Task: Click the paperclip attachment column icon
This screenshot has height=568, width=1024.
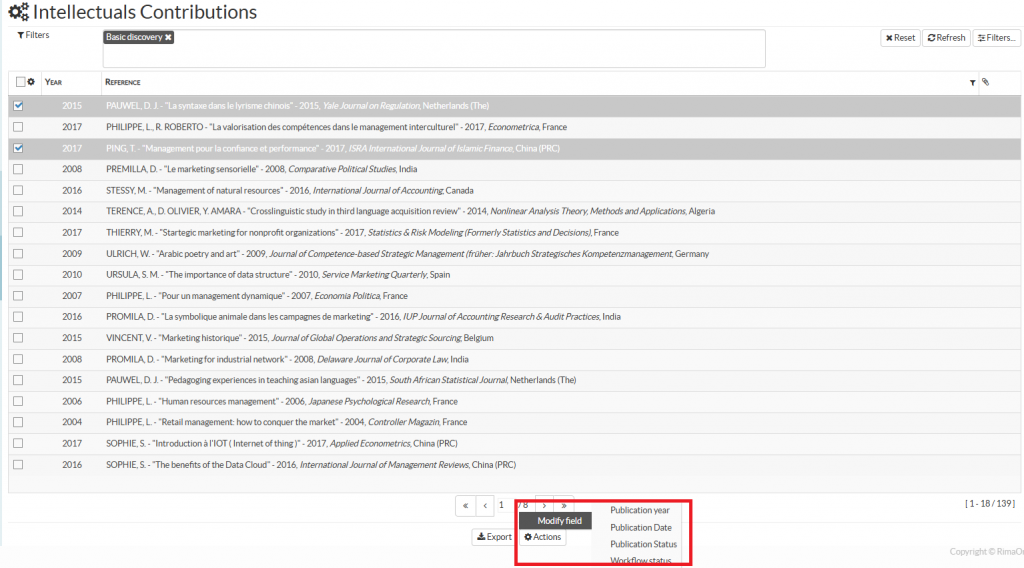Action: (x=985, y=82)
